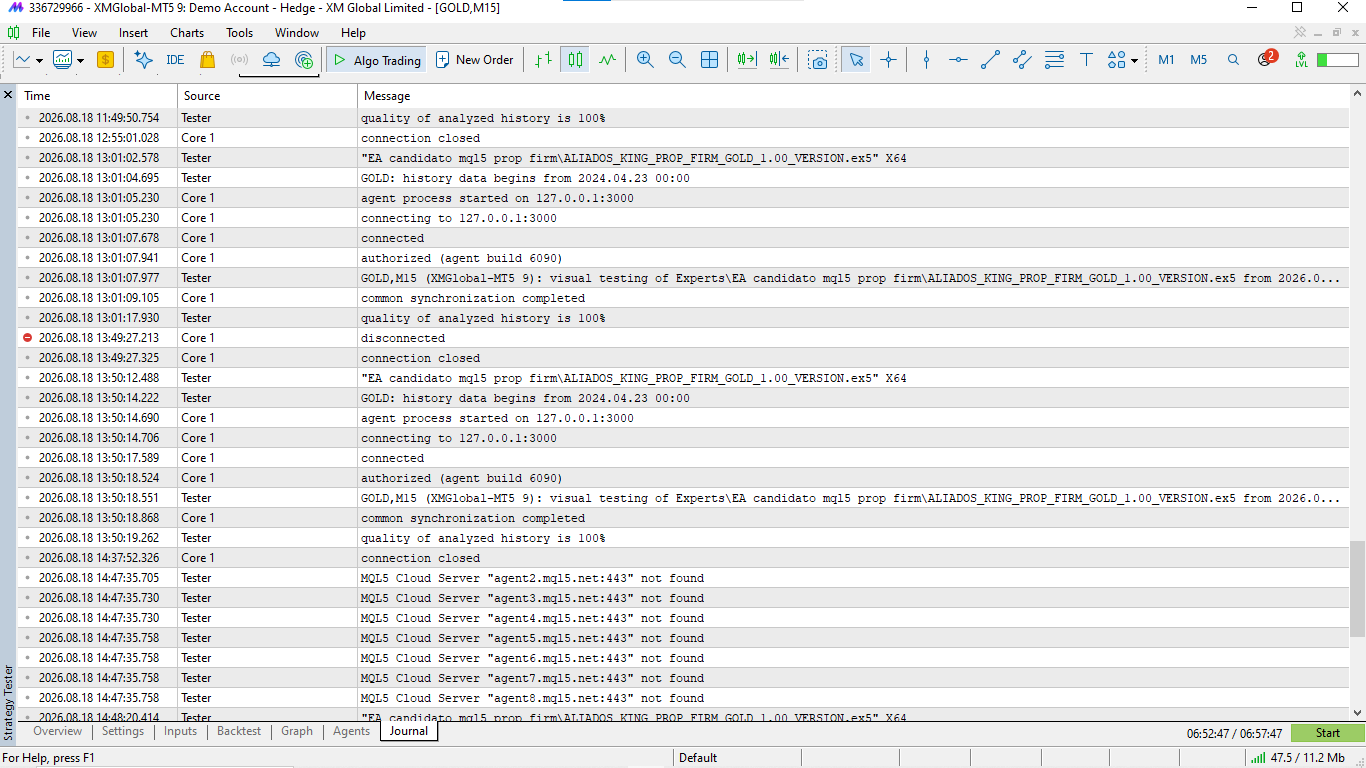Select the crosshair tool
This screenshot has height=768, width=1366.
(888, 60)
